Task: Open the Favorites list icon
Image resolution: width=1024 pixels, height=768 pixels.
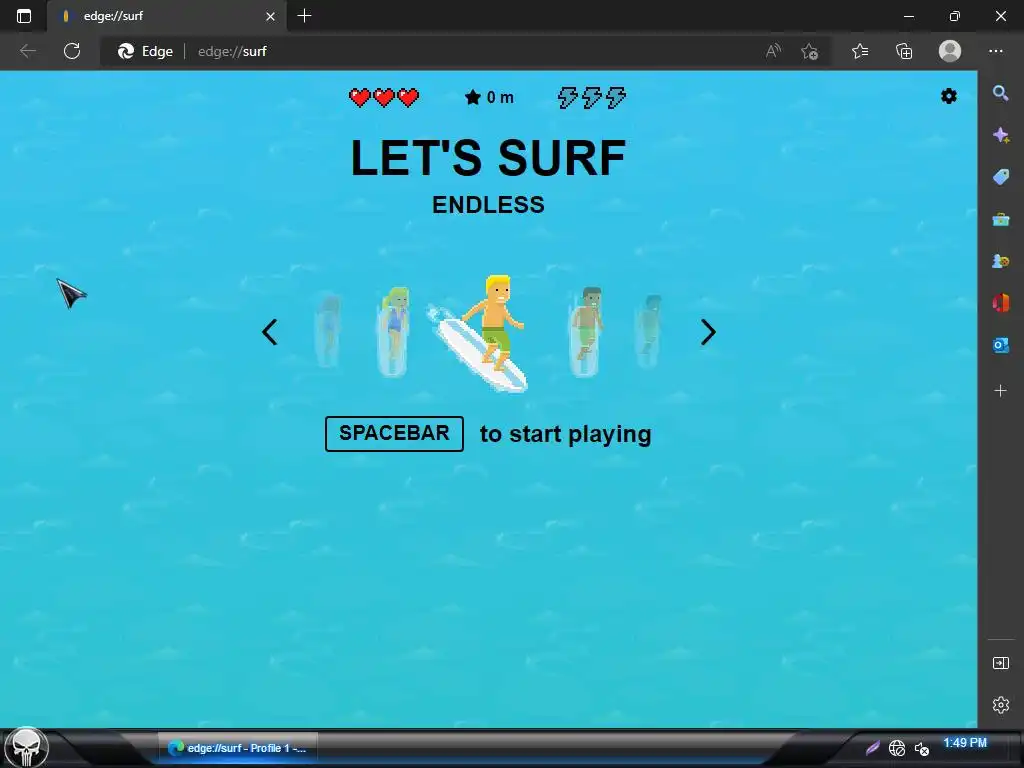Action: (860, 51)
